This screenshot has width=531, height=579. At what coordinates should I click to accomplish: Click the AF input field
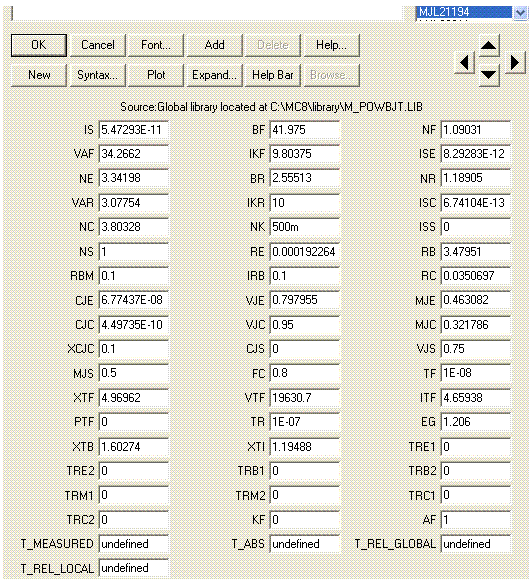[x=476, y=520]
